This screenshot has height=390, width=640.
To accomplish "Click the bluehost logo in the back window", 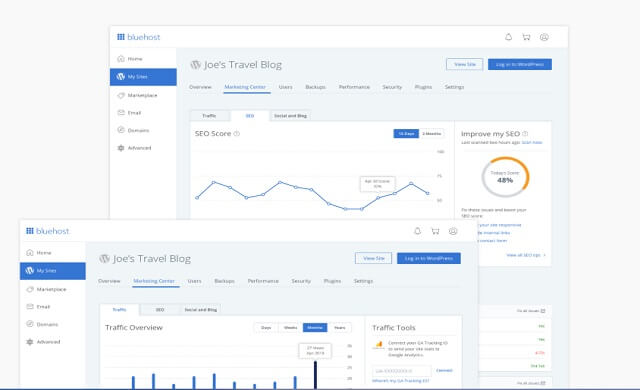I will [139, 37].
